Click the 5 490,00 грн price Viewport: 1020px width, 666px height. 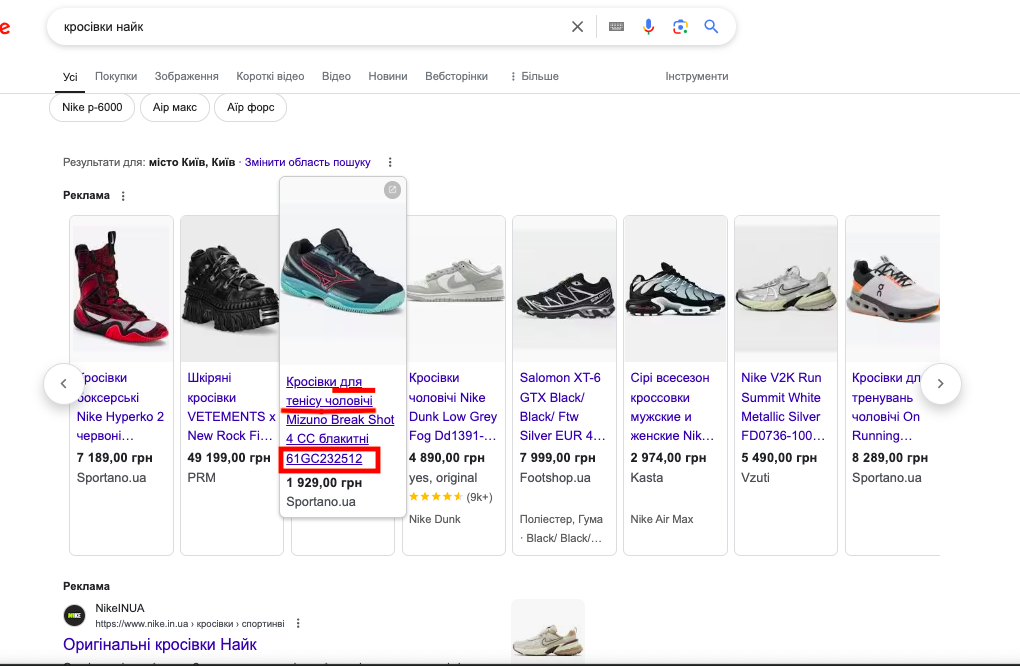[x=779, y=458]
